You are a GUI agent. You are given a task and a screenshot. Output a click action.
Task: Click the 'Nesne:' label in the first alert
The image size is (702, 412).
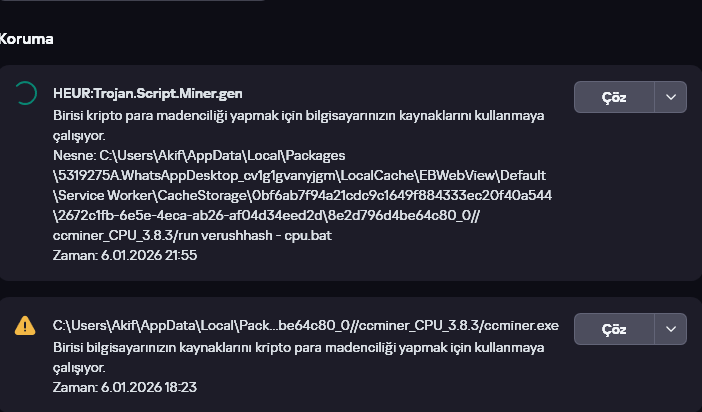pyautogui.click(x=73, y=156)
